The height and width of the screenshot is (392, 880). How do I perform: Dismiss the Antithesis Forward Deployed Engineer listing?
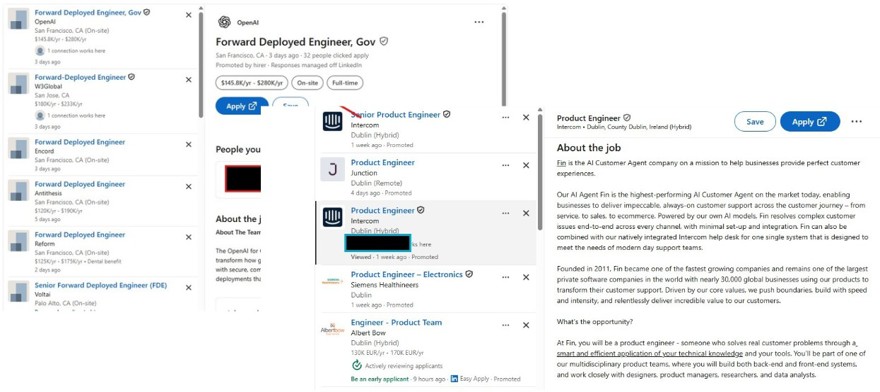coord(188,186)
